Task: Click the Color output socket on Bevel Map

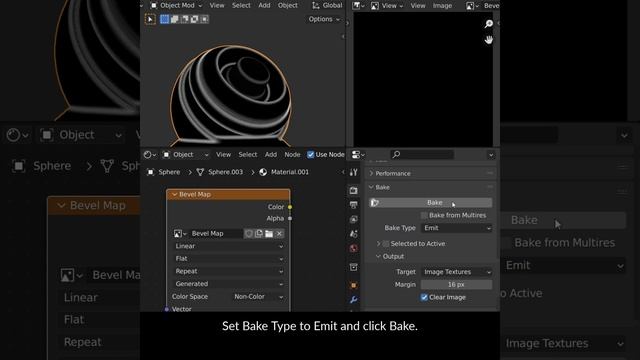Action: [x=290, y=207]
